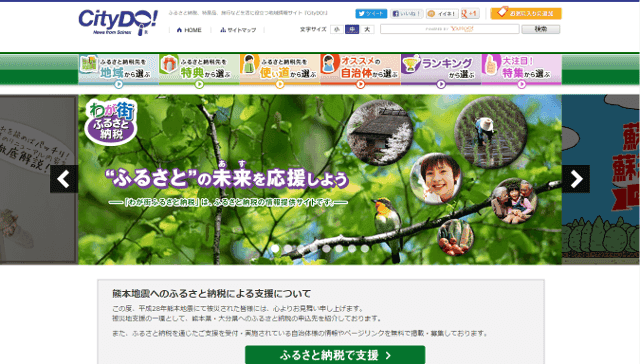This screenshot has height=364, width=640.
Task: Show next slide with right arrow
Action: coord(576,179)
